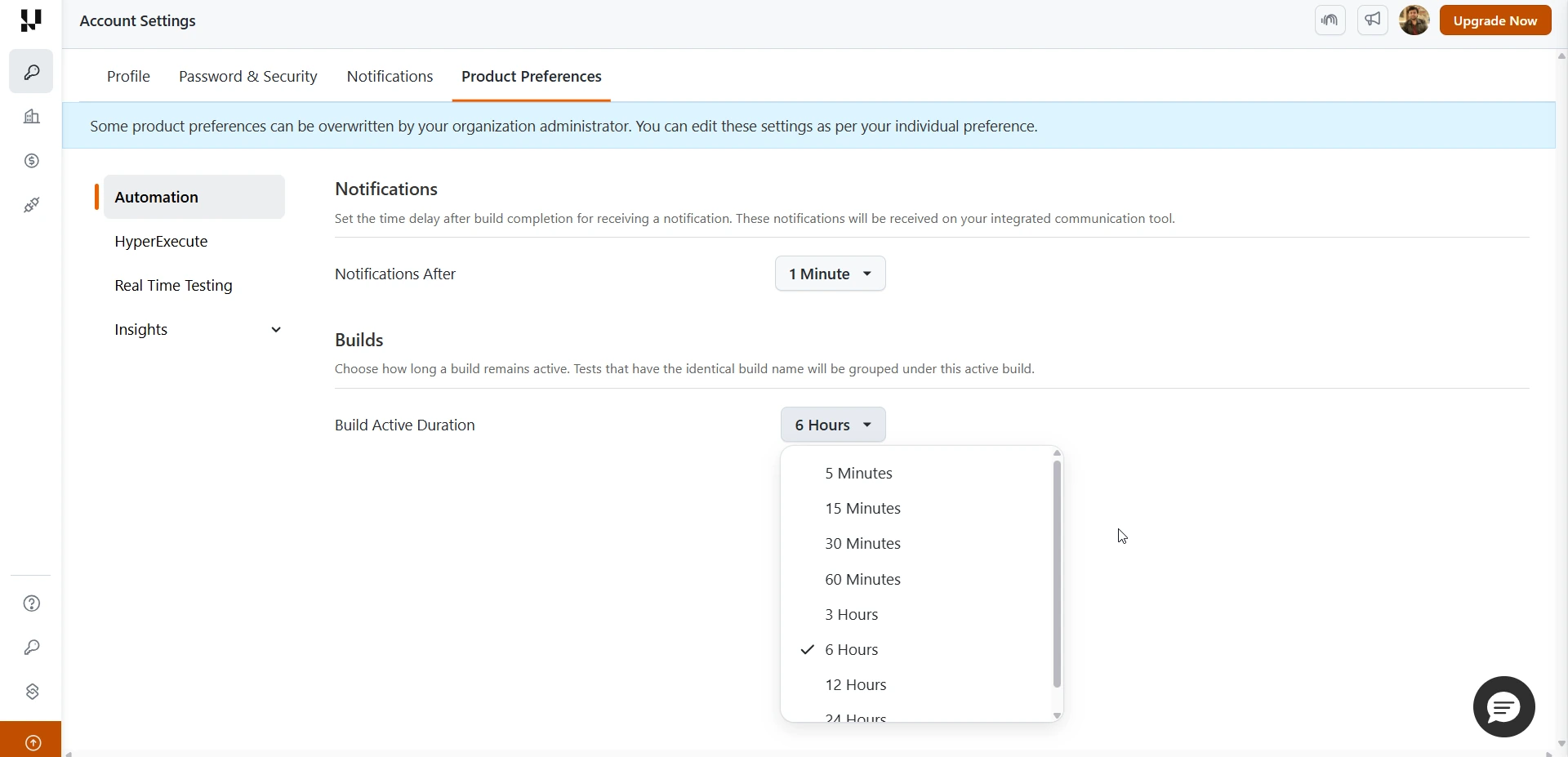The width and height of the screenshot is (1568, 757).
Task: Click the dropdown list scroll-up arrow
Action: tap(1057, 452)
